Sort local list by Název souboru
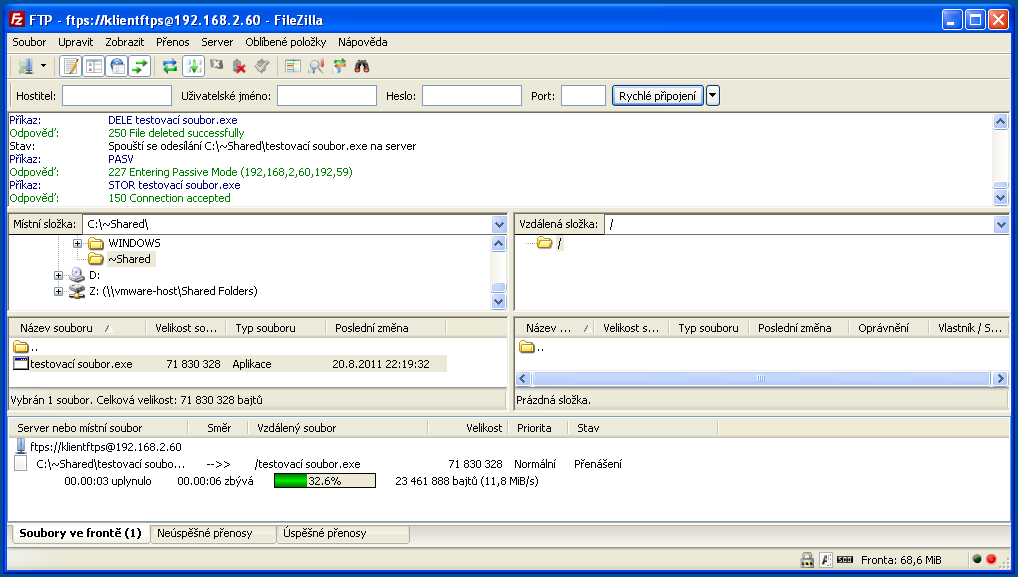The width and height of the screenshot is (1018, 577). [77, 328]
